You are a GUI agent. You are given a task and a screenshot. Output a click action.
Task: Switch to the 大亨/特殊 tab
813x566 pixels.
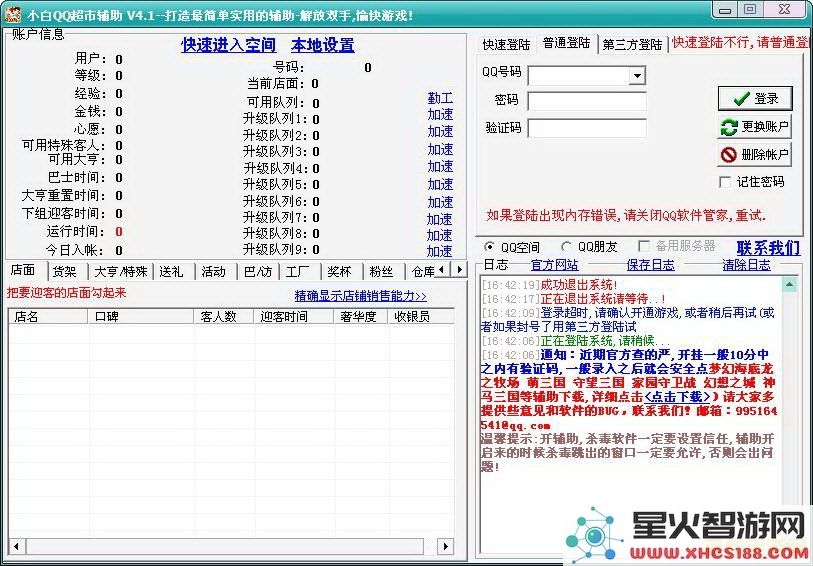(121, 272)
